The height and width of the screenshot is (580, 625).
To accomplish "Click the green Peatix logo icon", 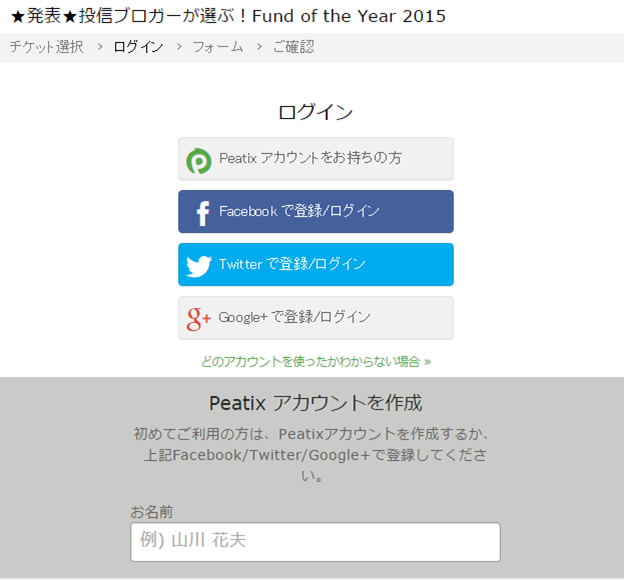I will [199, 159].
